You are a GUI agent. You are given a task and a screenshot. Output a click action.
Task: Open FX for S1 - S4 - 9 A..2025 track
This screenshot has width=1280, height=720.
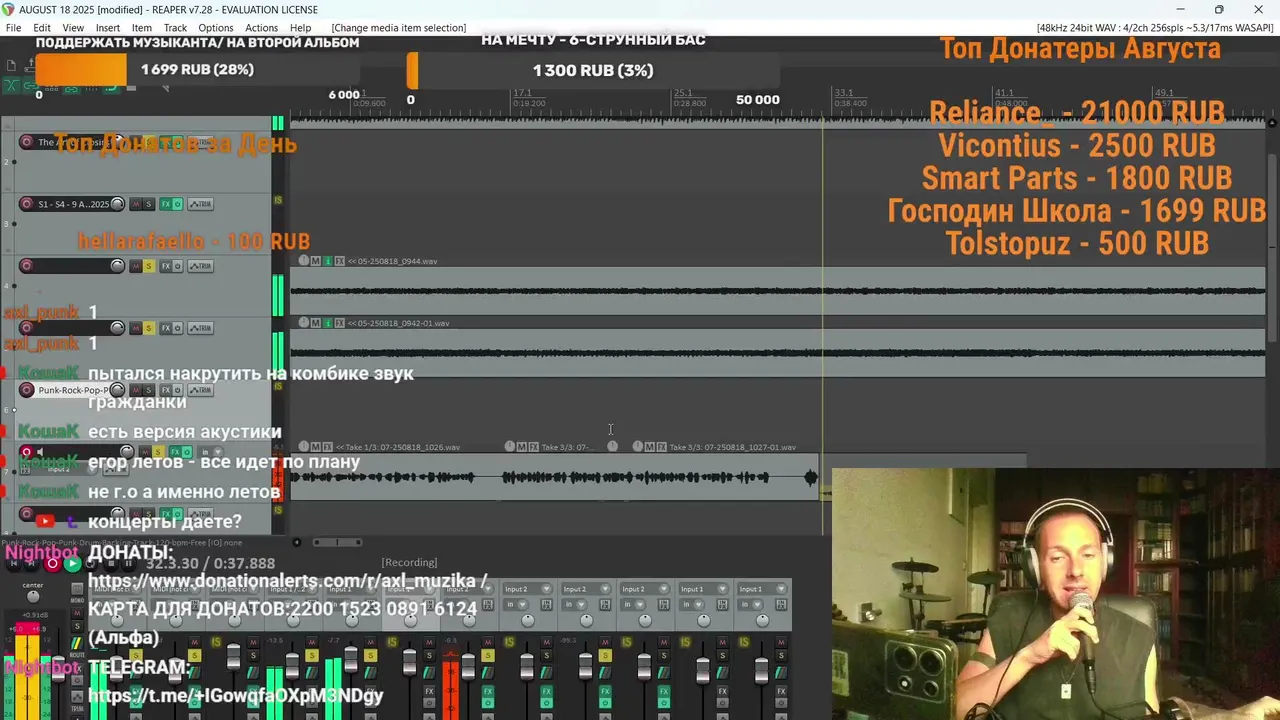click(x=166, y=204)
